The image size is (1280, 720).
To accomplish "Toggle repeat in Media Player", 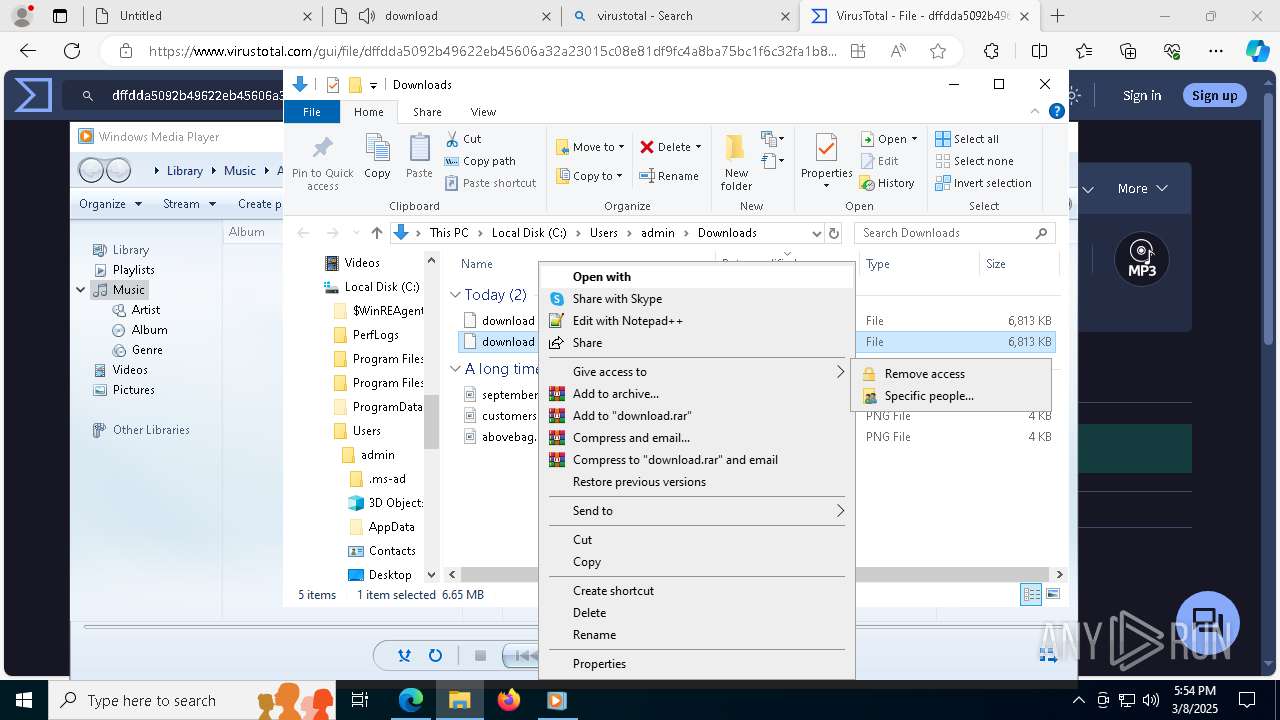I will [x=435, y=656].
